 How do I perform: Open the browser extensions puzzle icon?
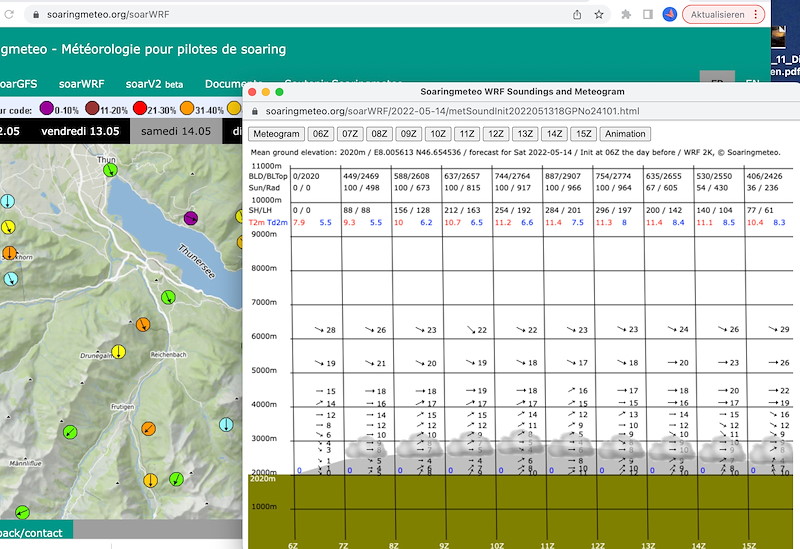tap(626, 15)
